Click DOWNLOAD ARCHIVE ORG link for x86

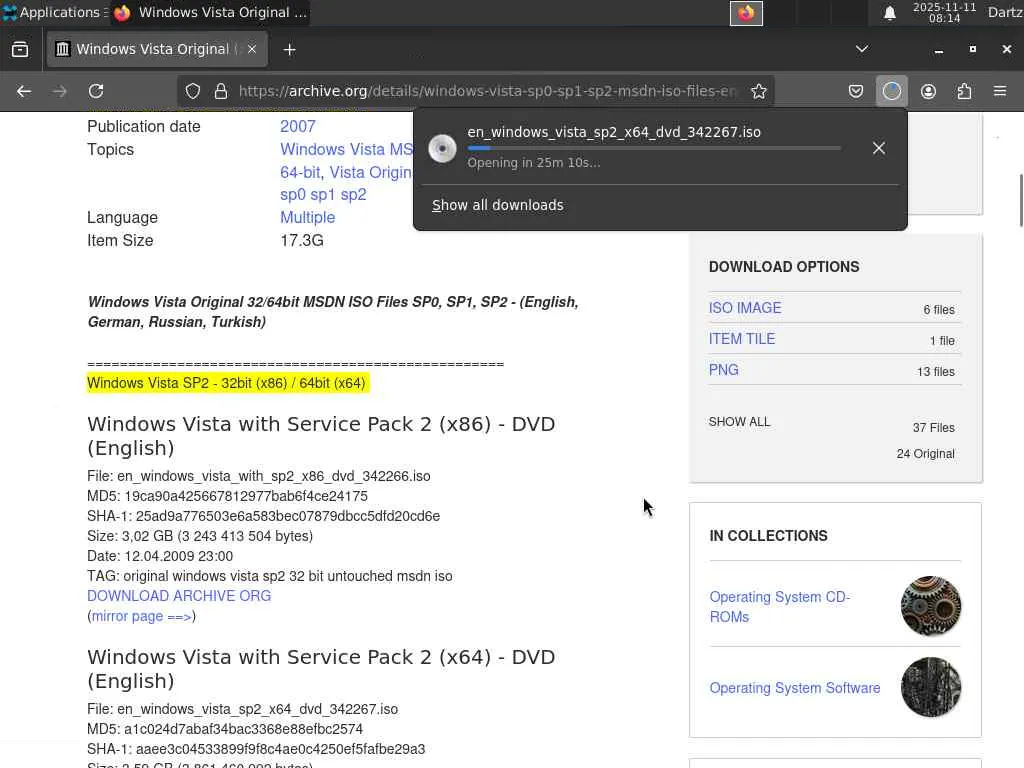click(x=179, y=596)
